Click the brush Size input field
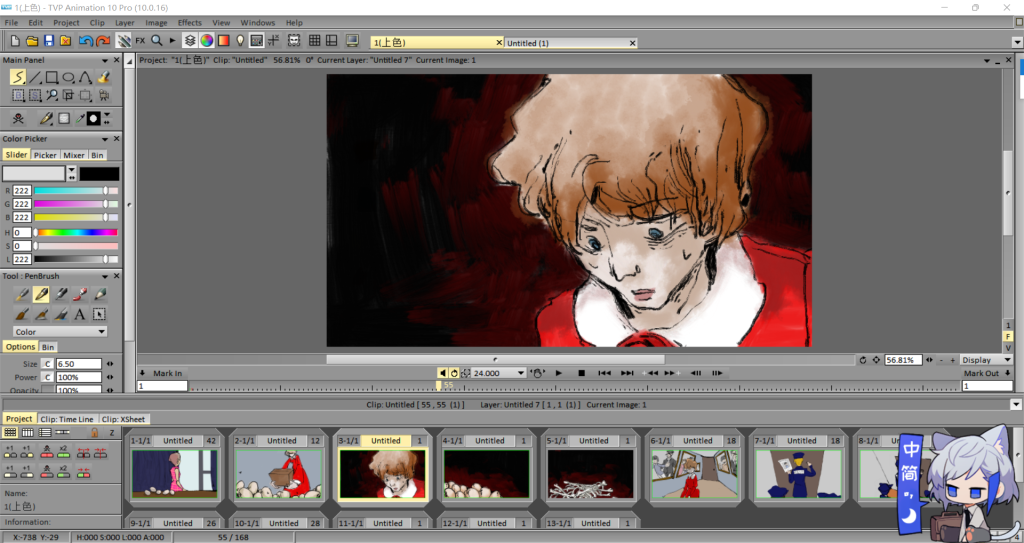Viewport: 1024px width, 543px height. pos(78,364)
